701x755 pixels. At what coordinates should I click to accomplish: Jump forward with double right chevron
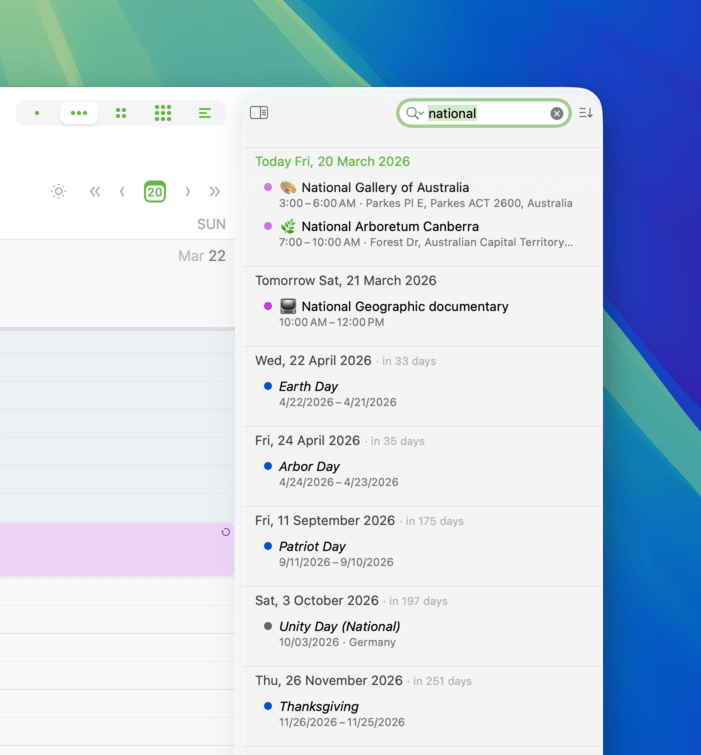tap(215, 192)
